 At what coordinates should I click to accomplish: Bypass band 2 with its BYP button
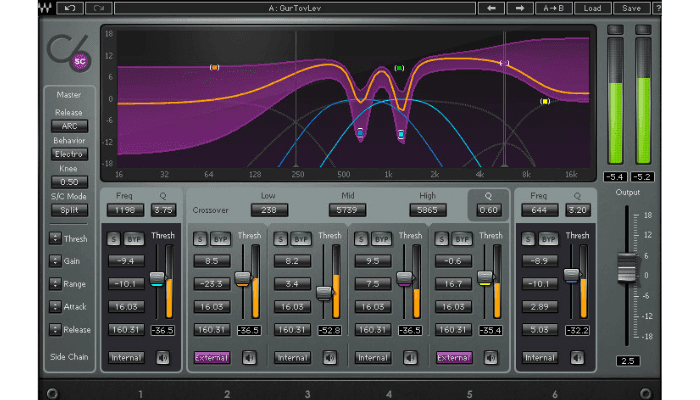[x=220, y=239]
